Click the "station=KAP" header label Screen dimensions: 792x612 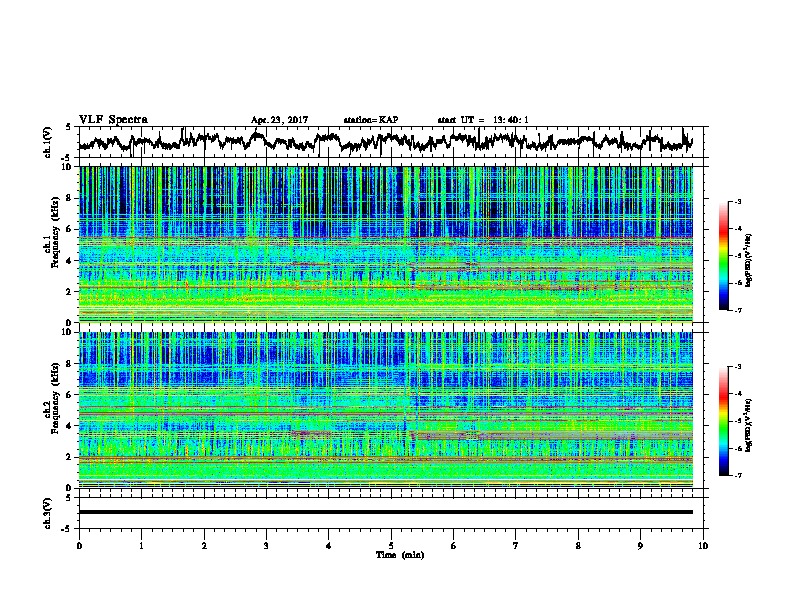[371, 120]
